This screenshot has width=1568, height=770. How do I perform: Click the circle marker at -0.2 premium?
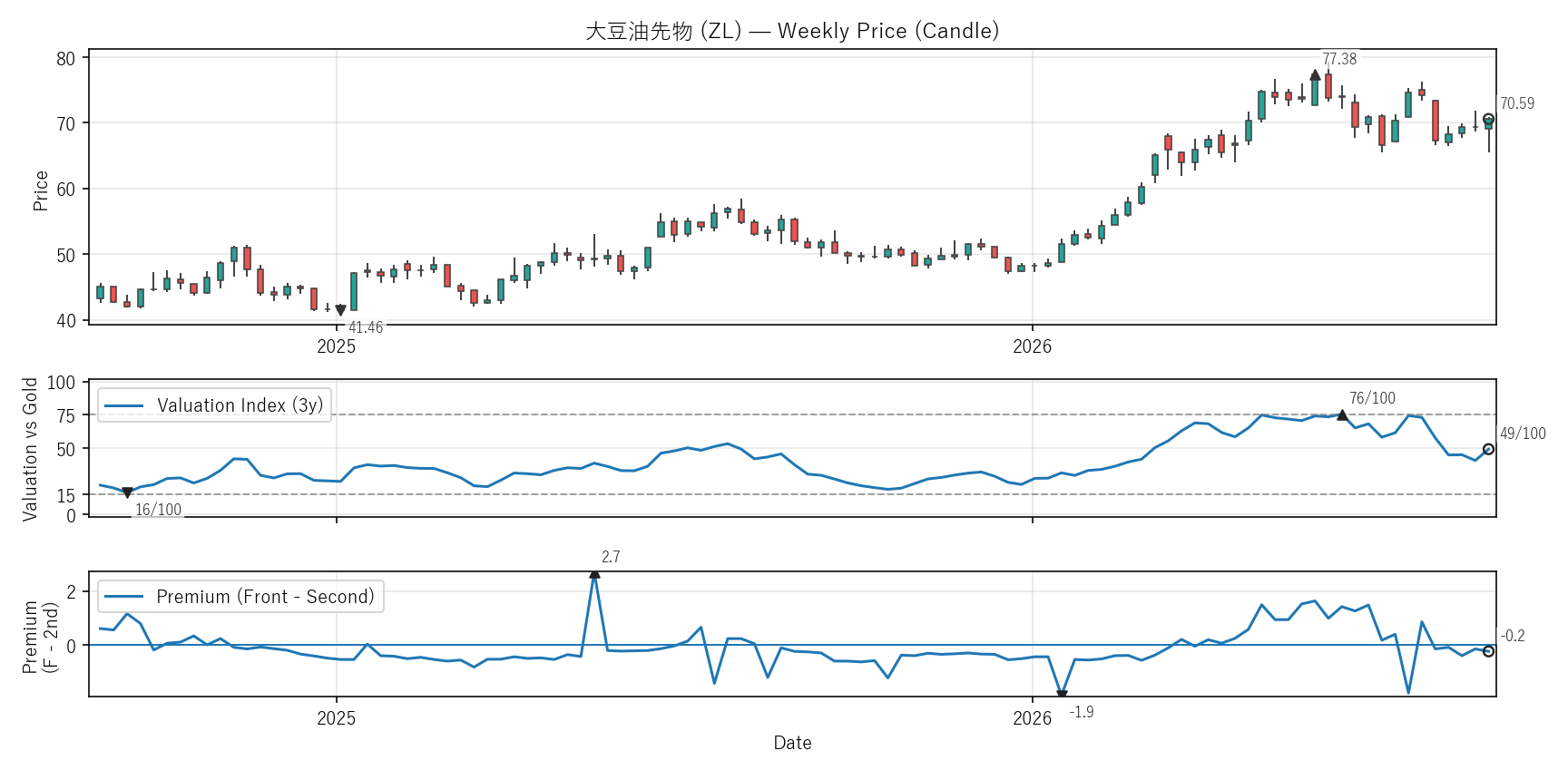click(x=1488, y=651)
